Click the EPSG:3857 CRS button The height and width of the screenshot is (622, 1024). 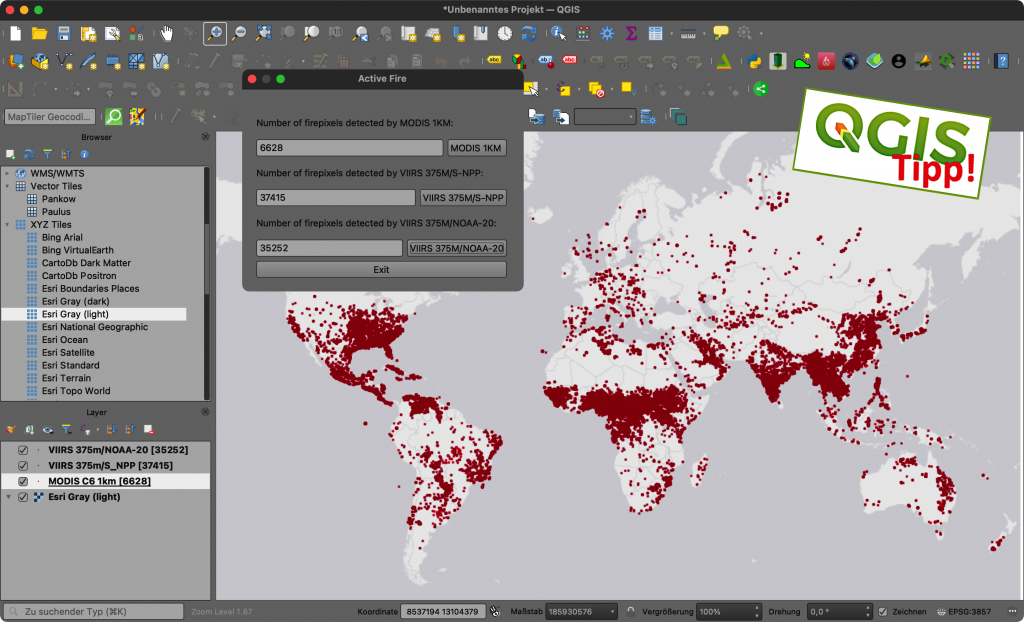click(964, 612)
